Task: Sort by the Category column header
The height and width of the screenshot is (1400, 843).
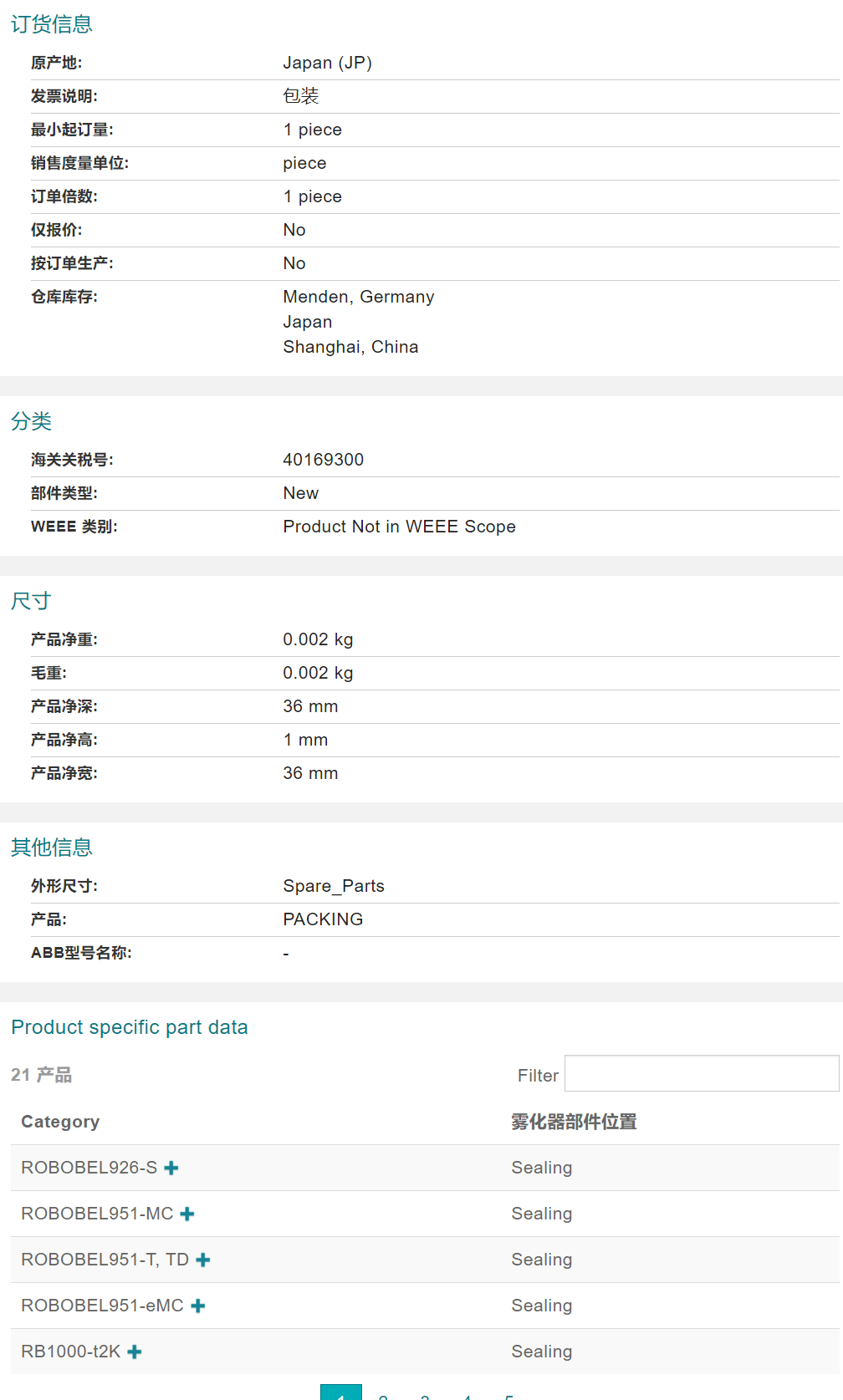Action: [x=60, y=1122]
